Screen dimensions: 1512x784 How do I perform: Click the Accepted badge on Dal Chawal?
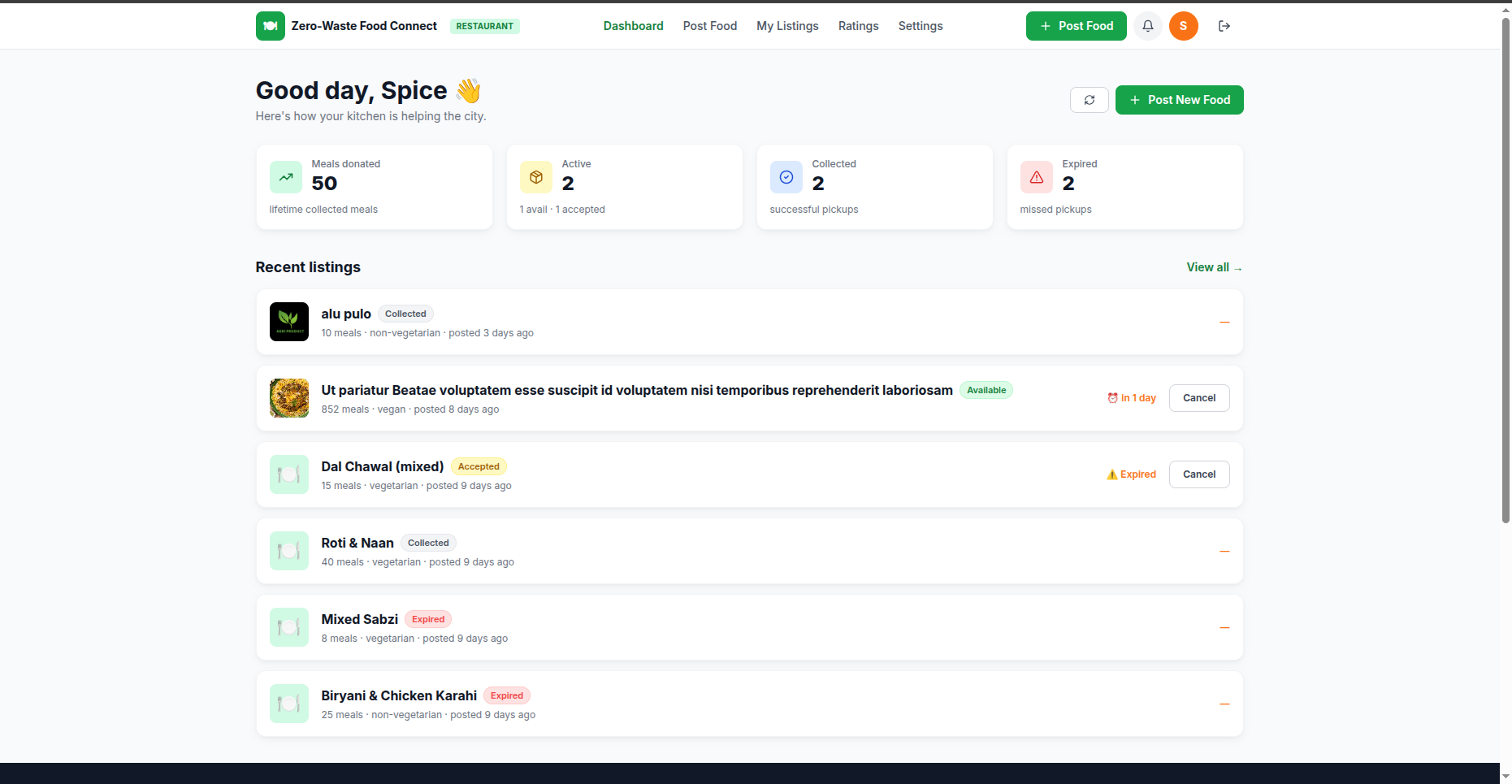(x=479, y=466)
